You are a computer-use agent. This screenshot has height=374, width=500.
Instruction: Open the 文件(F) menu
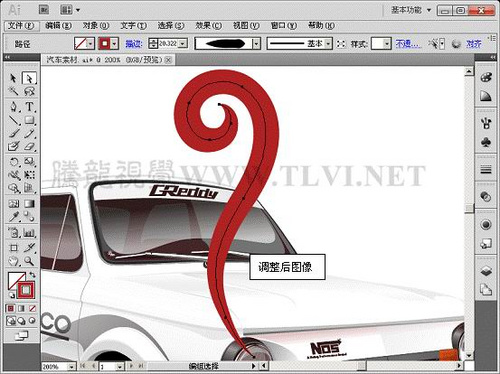click(x=21, y=26)
